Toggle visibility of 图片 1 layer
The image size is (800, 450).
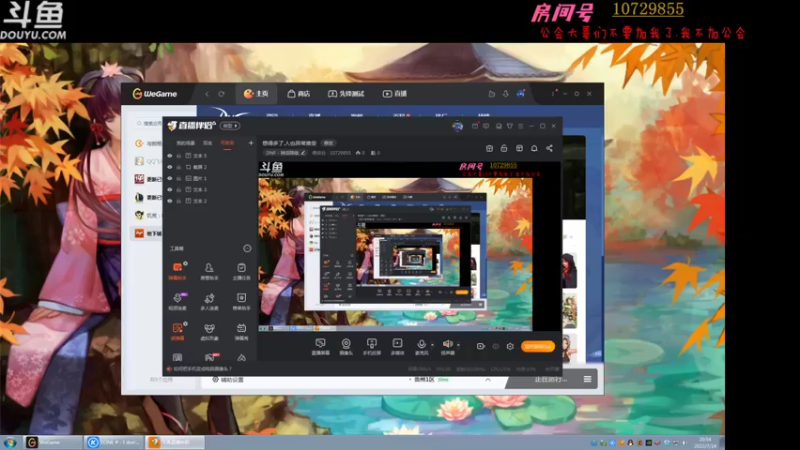170,178
